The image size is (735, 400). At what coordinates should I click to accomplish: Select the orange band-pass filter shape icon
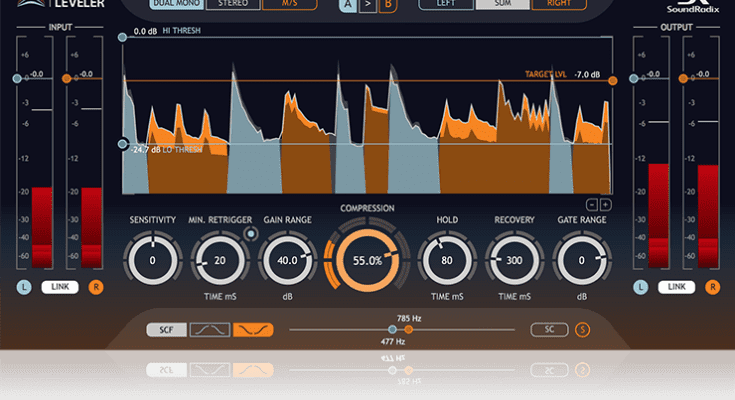[252, 329]
